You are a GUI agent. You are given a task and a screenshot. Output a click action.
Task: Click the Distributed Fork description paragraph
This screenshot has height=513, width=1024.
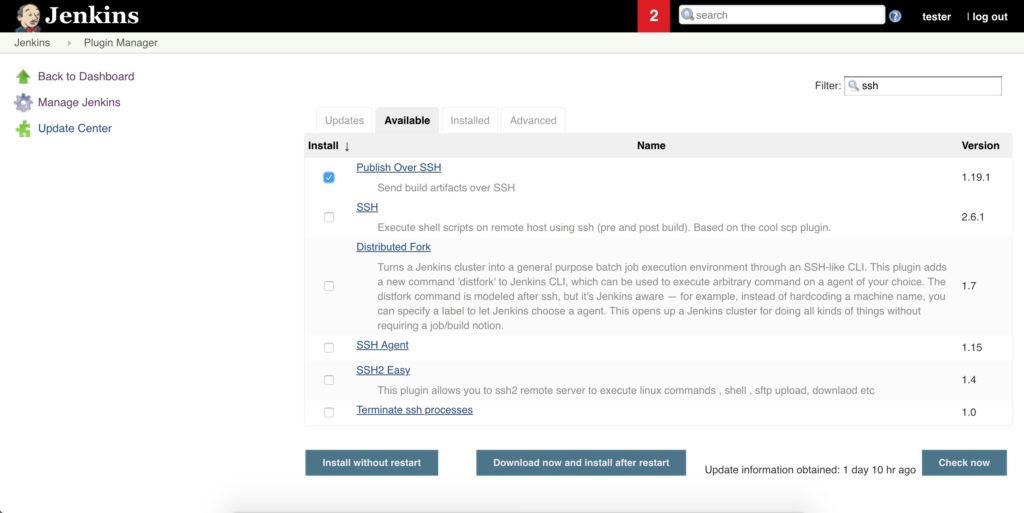click(x=662, y=296)
